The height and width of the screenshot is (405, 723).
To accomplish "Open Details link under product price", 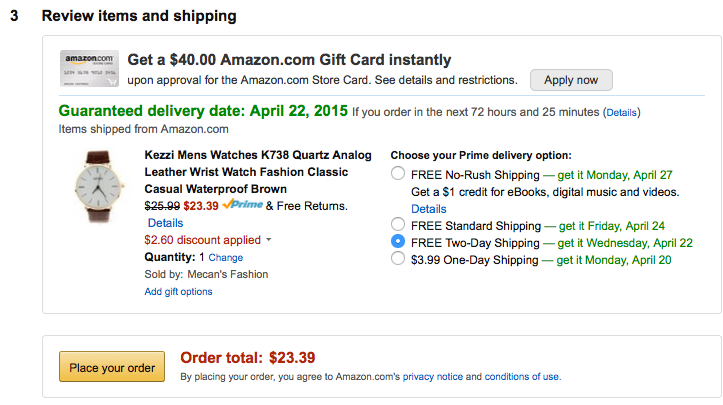I will point(165,223).
